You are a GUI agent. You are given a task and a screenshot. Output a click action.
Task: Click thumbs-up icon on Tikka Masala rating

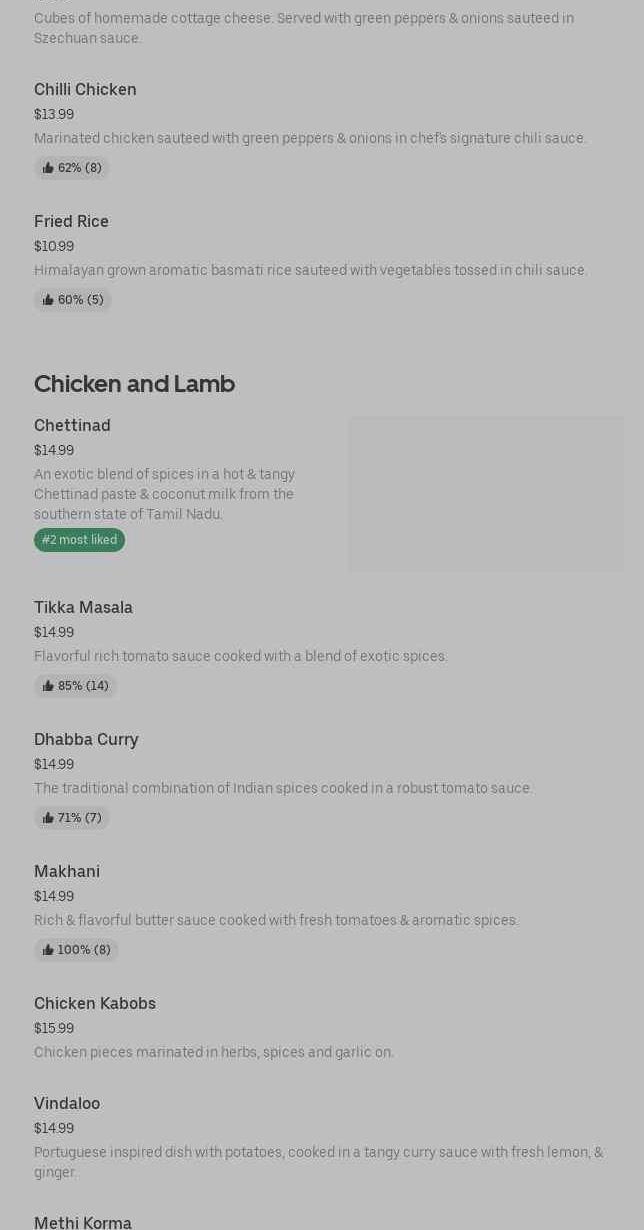pos(48,686)
